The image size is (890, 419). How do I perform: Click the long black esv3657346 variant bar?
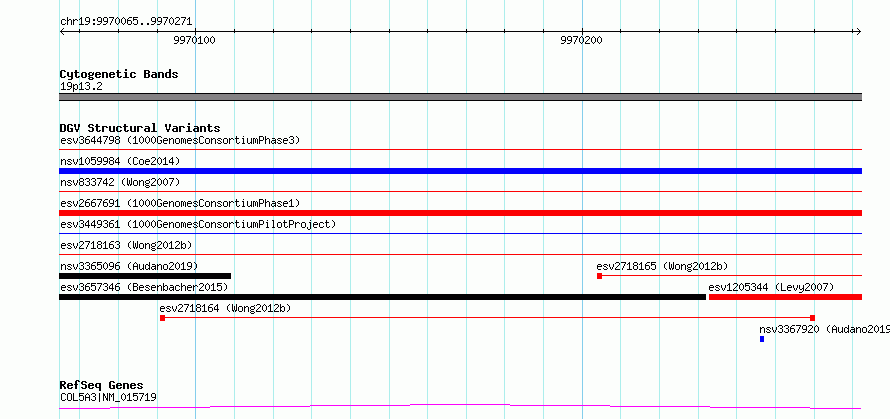click(x=383, y=297)
